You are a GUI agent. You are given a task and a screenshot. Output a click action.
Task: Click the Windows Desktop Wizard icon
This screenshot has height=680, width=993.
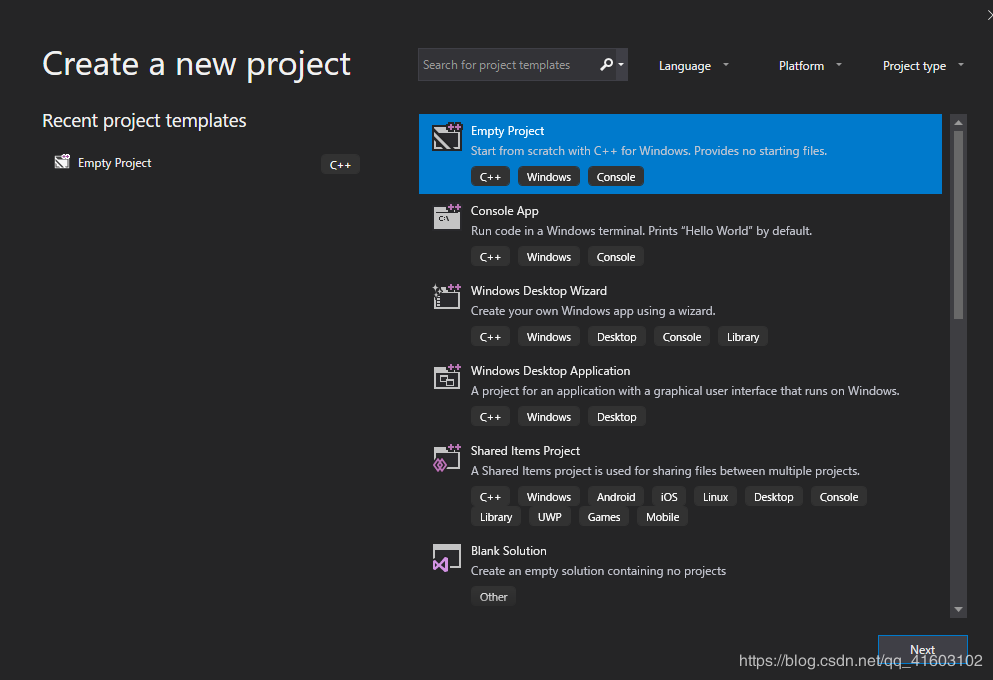click(x=447, y=297)
